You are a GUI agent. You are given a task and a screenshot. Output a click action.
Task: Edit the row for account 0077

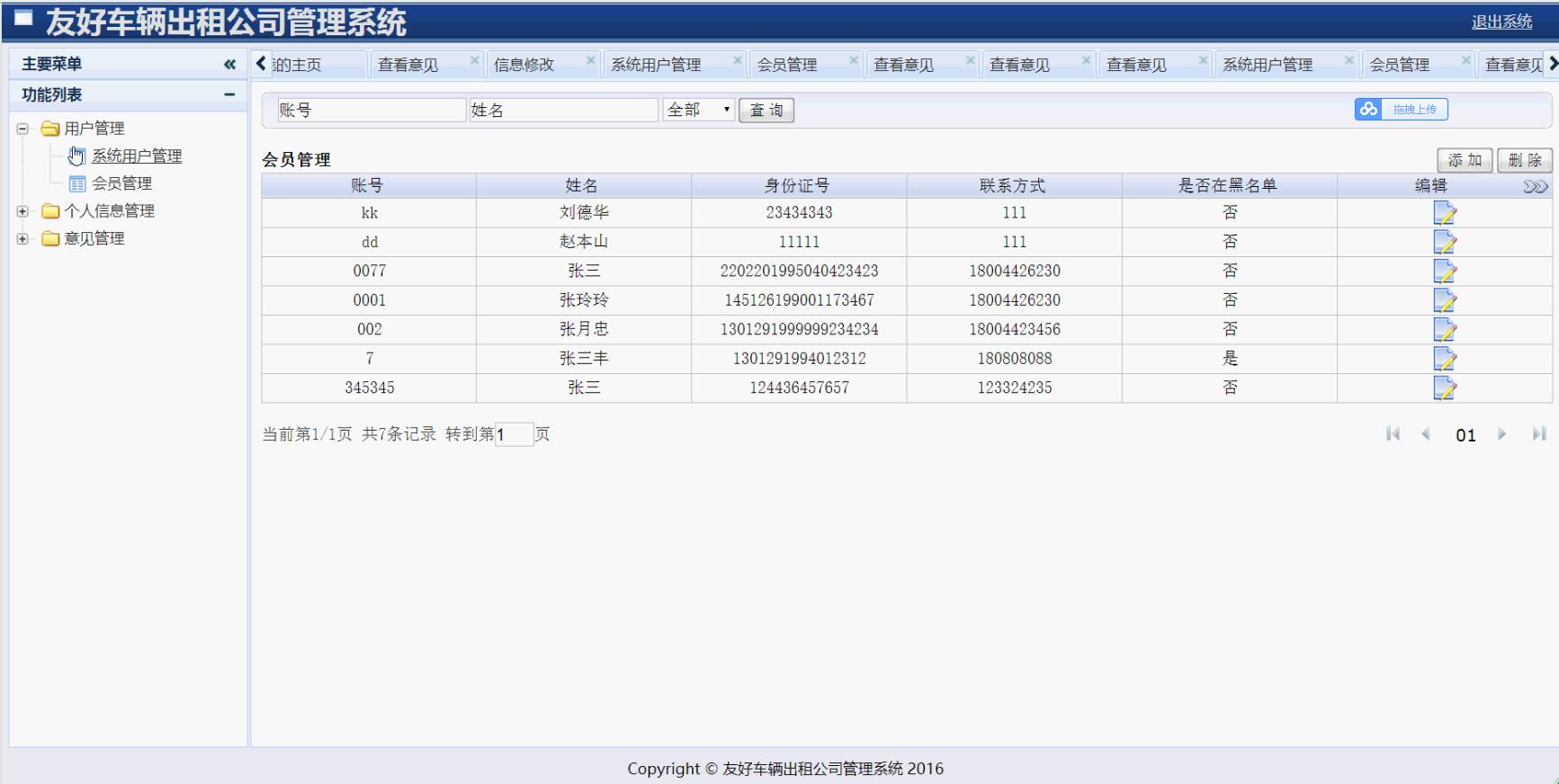coord(1445,272)
